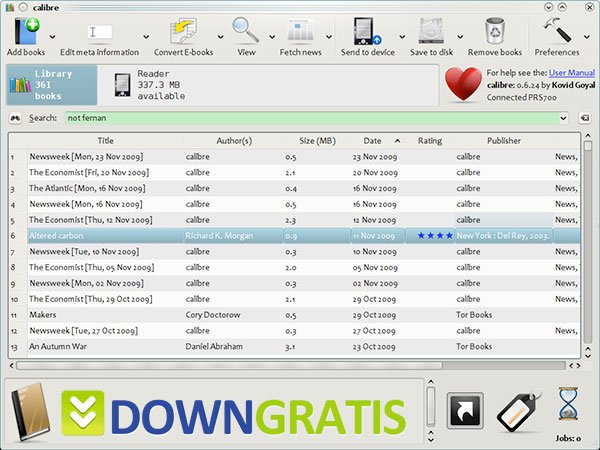This screenshot has height=450, width=600.
Task: Click the four-star rating of Altered carbon
Action: pyautogui.click(x=435, y=236)
